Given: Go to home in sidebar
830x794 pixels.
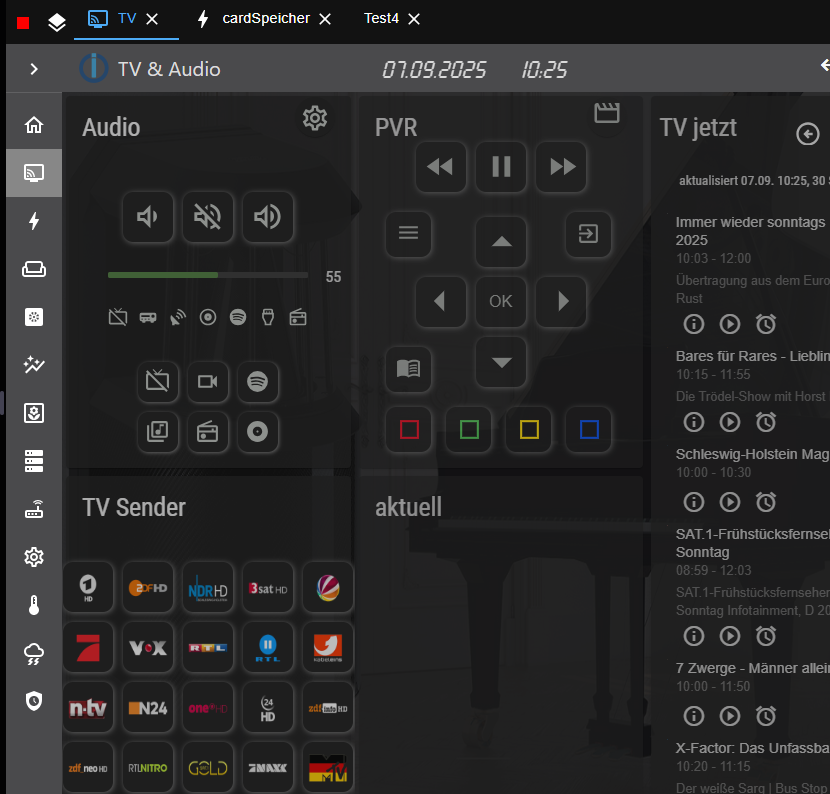Looking at the screenshot, I should pos(34,125).
